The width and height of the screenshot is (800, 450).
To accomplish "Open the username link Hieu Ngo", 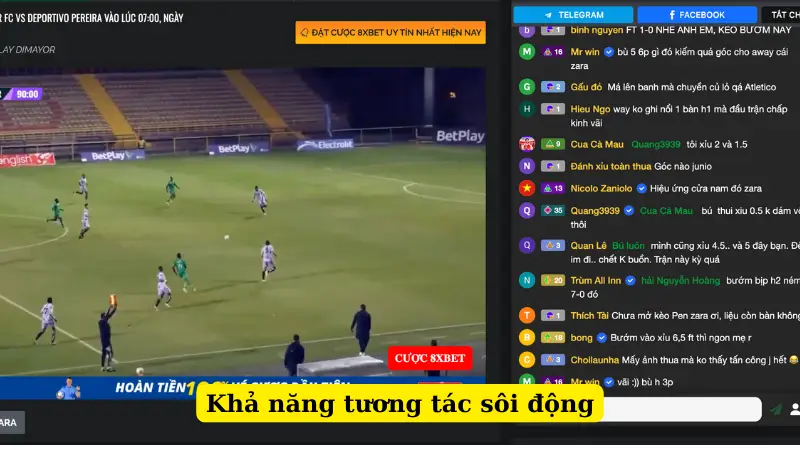I will point(590,109).
